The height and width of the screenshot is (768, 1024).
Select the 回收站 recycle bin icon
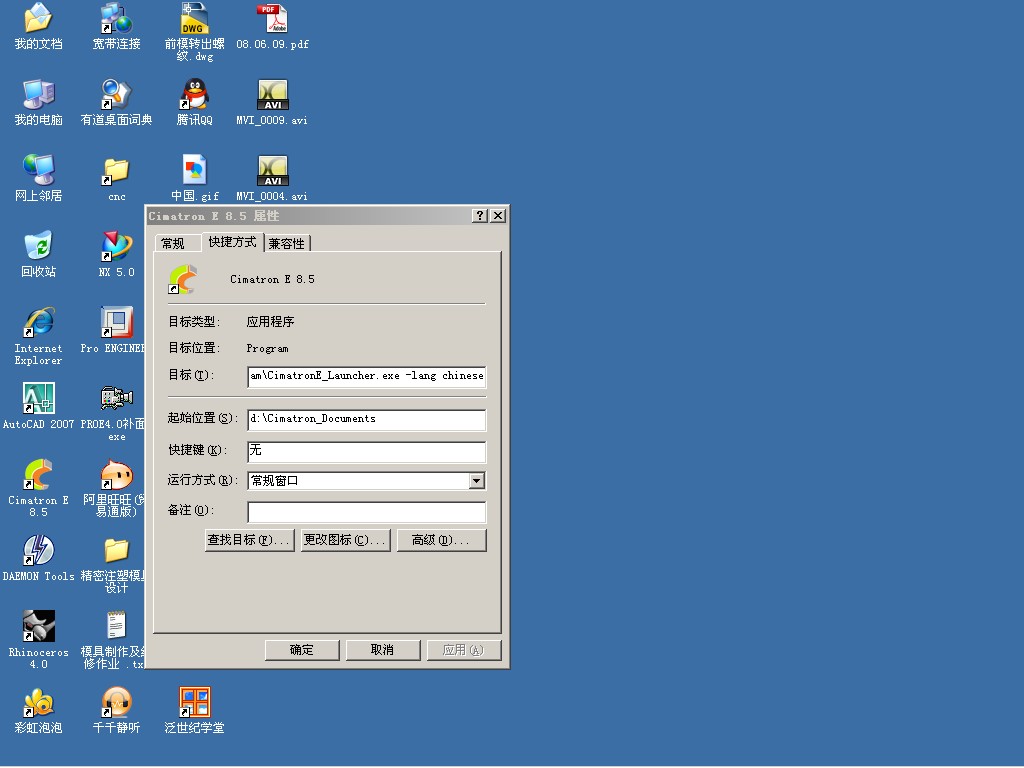click(x=38, y=246)
